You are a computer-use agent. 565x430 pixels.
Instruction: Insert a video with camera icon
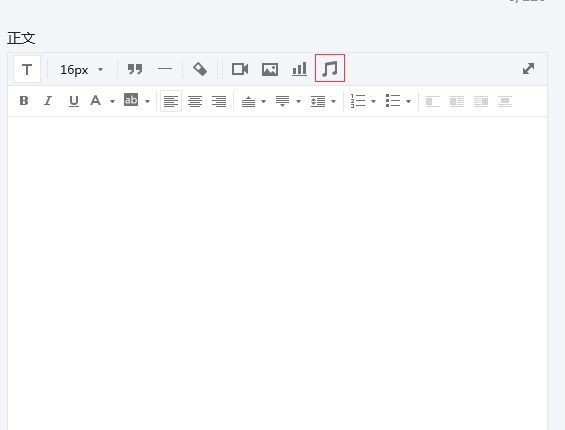pos(240,69)
